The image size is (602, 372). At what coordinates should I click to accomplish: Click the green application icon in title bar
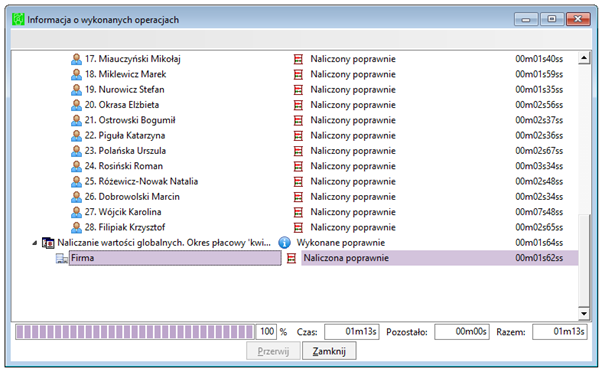point(18,19)
